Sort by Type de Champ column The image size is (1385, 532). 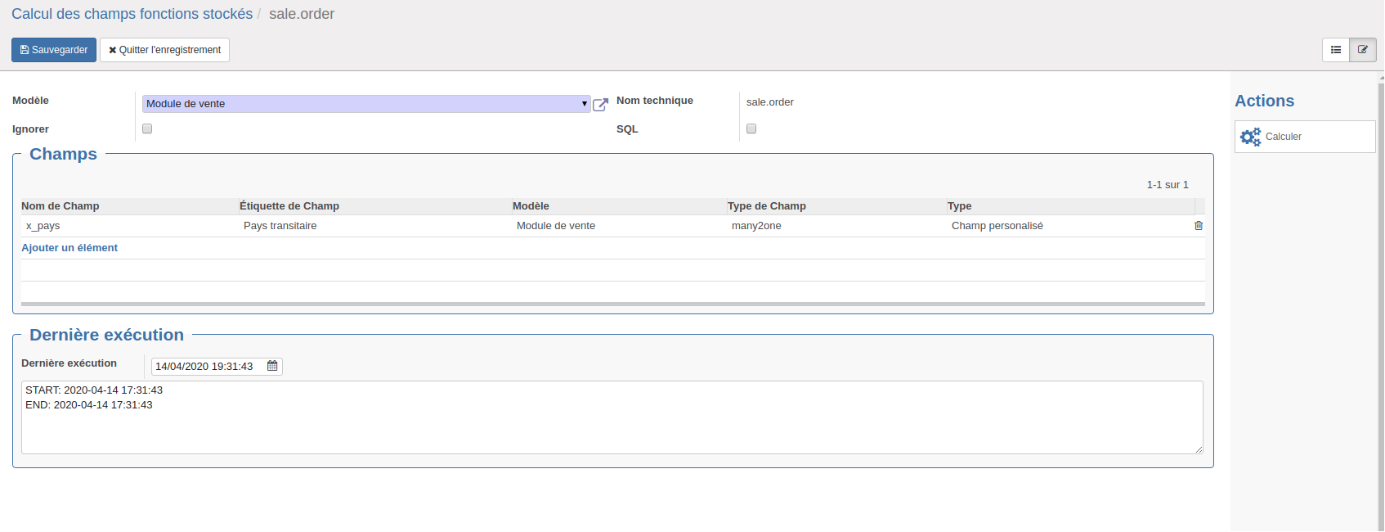pyautogui.click(x=767, y=206)
